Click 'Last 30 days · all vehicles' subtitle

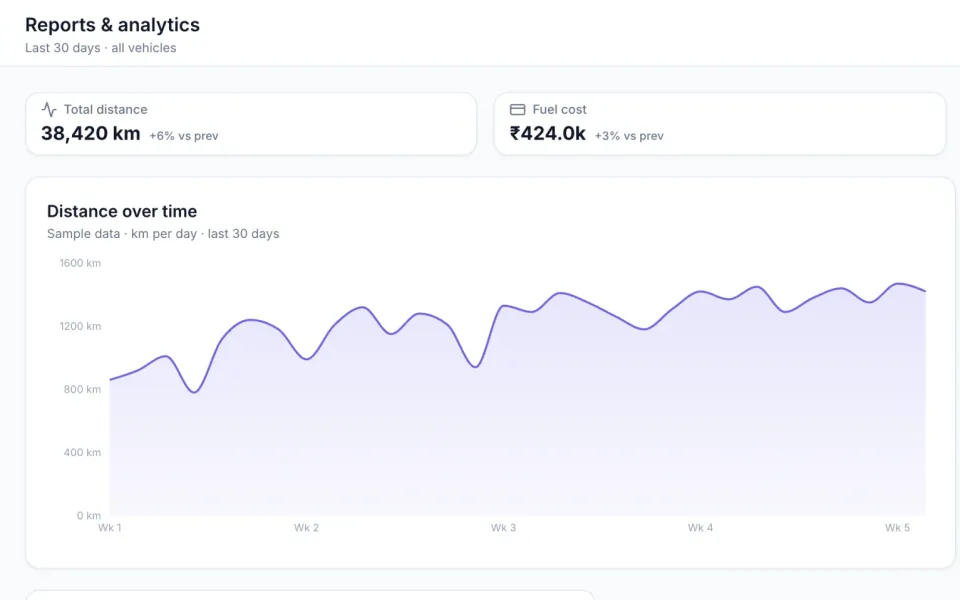pyautogui.click(x=100, y=48)
